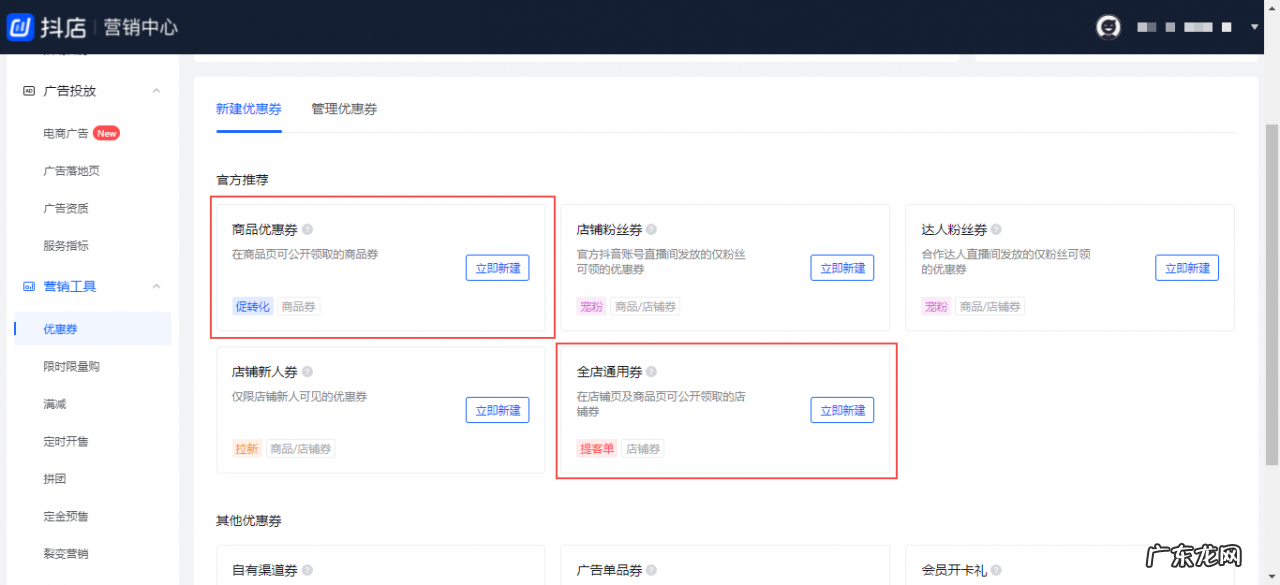Click the question icon next to 店铺新人券

coord(307,370)
